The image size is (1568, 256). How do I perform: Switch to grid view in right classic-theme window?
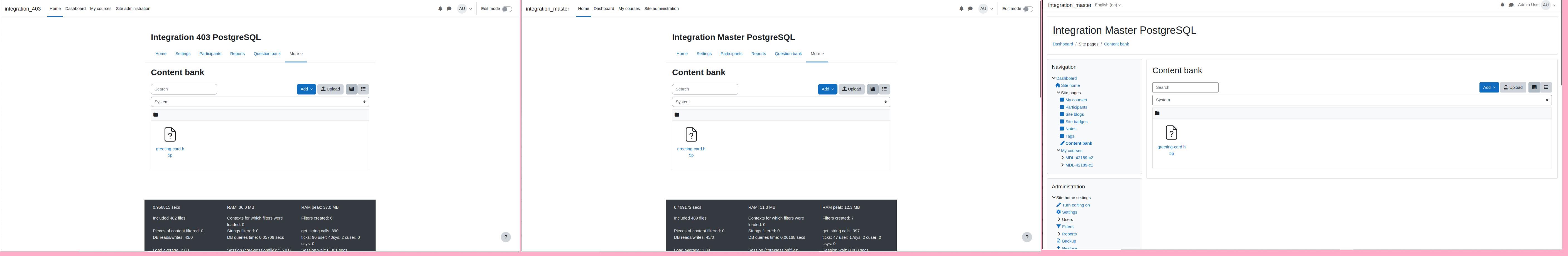1534,88
